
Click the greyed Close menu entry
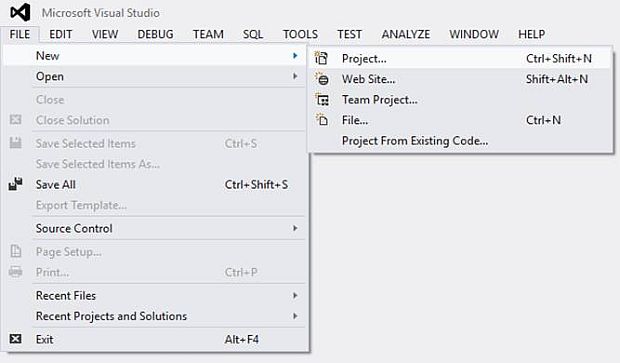tap(155, 100)
